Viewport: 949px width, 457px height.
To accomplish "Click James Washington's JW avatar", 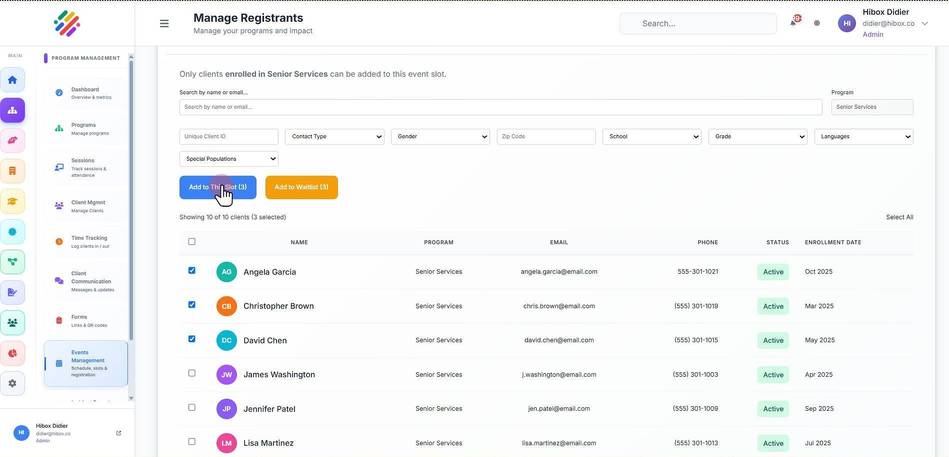I will 226,375.
